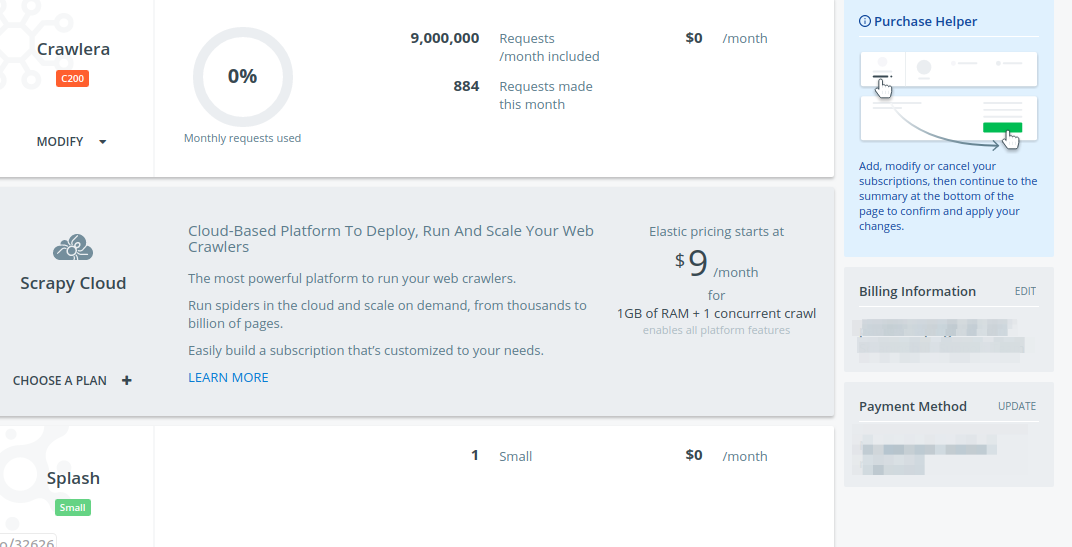The height and width of the screenshot is (547, 1072).
Task: Click the C200 plan badge under Crawlera
Action: pos(72,79)
